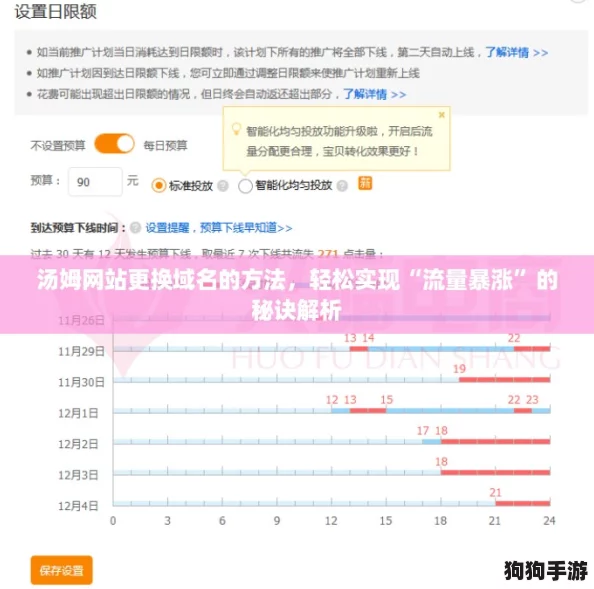Toggle the daily budget switch
This screenshot has width=594, height=589.
[114, 144]
